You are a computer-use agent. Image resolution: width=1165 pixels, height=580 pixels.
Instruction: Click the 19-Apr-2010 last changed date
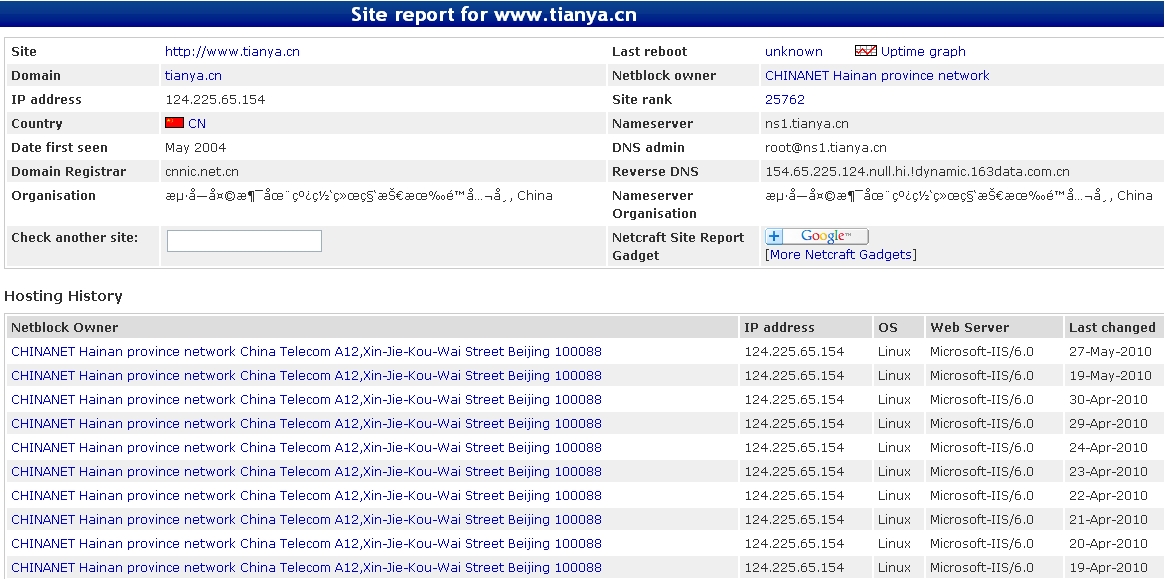[1109, 567]
